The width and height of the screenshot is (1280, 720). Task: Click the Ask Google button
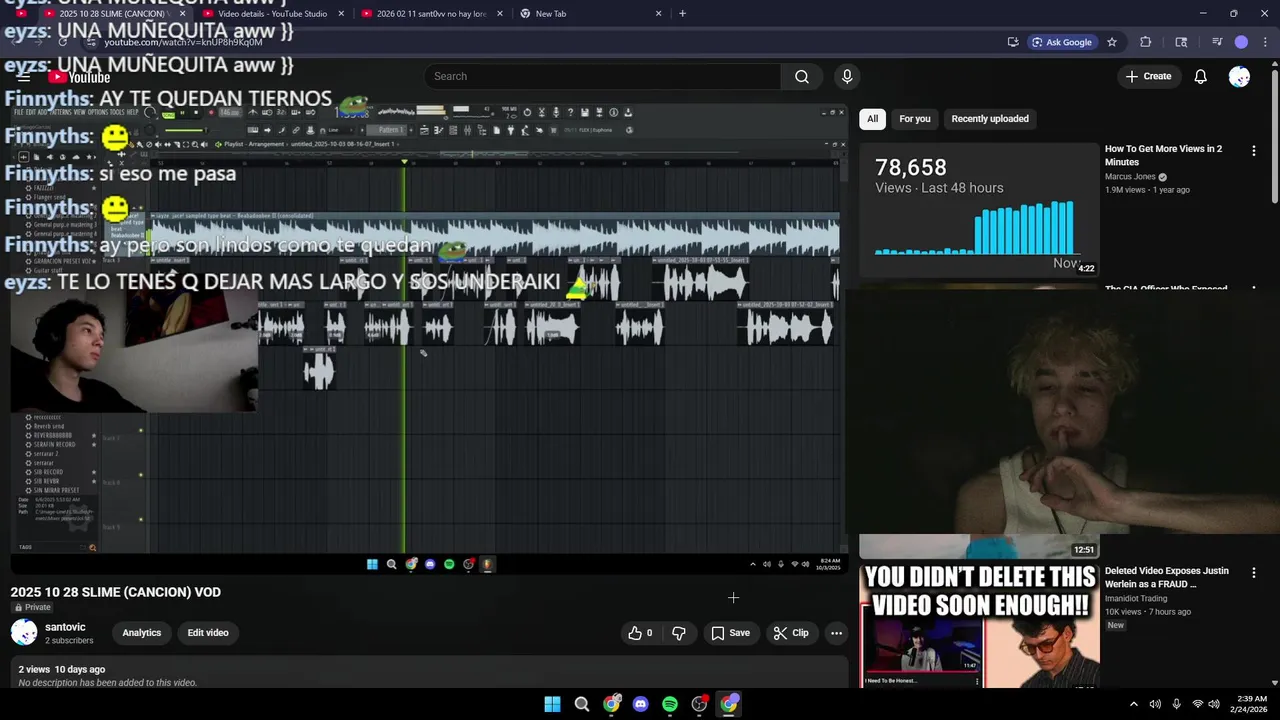pyautogui.click(x=1062, y=42)
